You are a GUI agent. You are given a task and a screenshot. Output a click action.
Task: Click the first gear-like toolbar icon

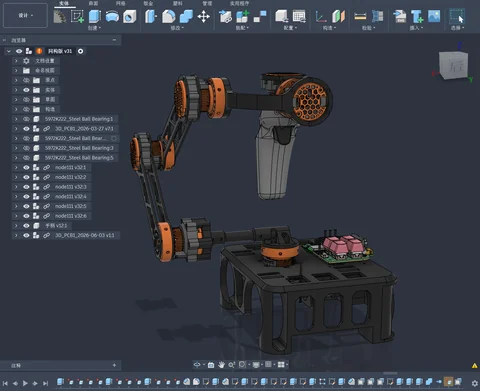(60, 16)
